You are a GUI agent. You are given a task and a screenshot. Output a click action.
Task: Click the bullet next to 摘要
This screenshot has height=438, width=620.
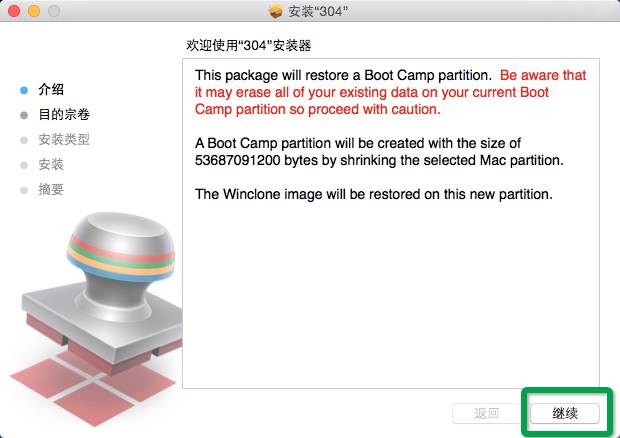(24, 190)
